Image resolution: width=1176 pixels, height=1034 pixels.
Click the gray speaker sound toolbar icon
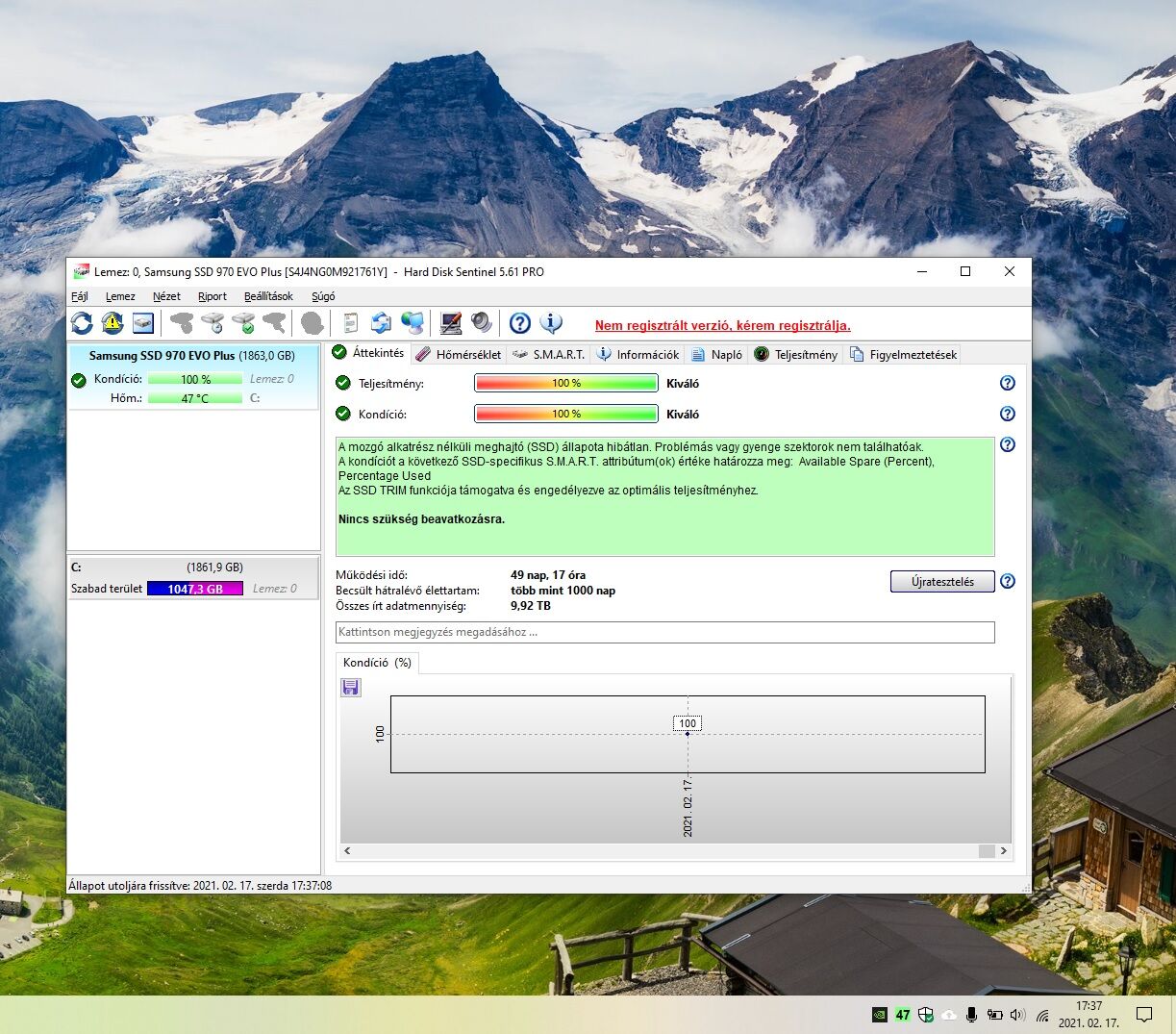[x=481, y=323]
